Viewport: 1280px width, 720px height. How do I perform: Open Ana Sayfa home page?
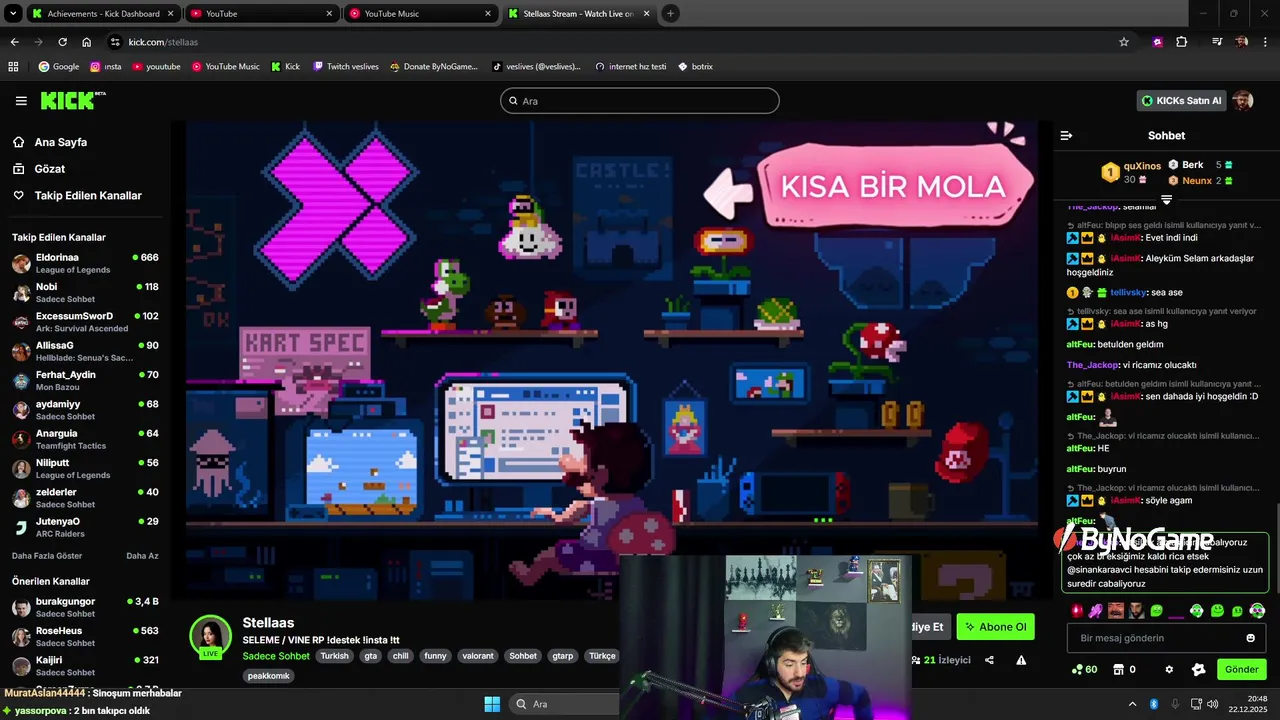(61, 142)
